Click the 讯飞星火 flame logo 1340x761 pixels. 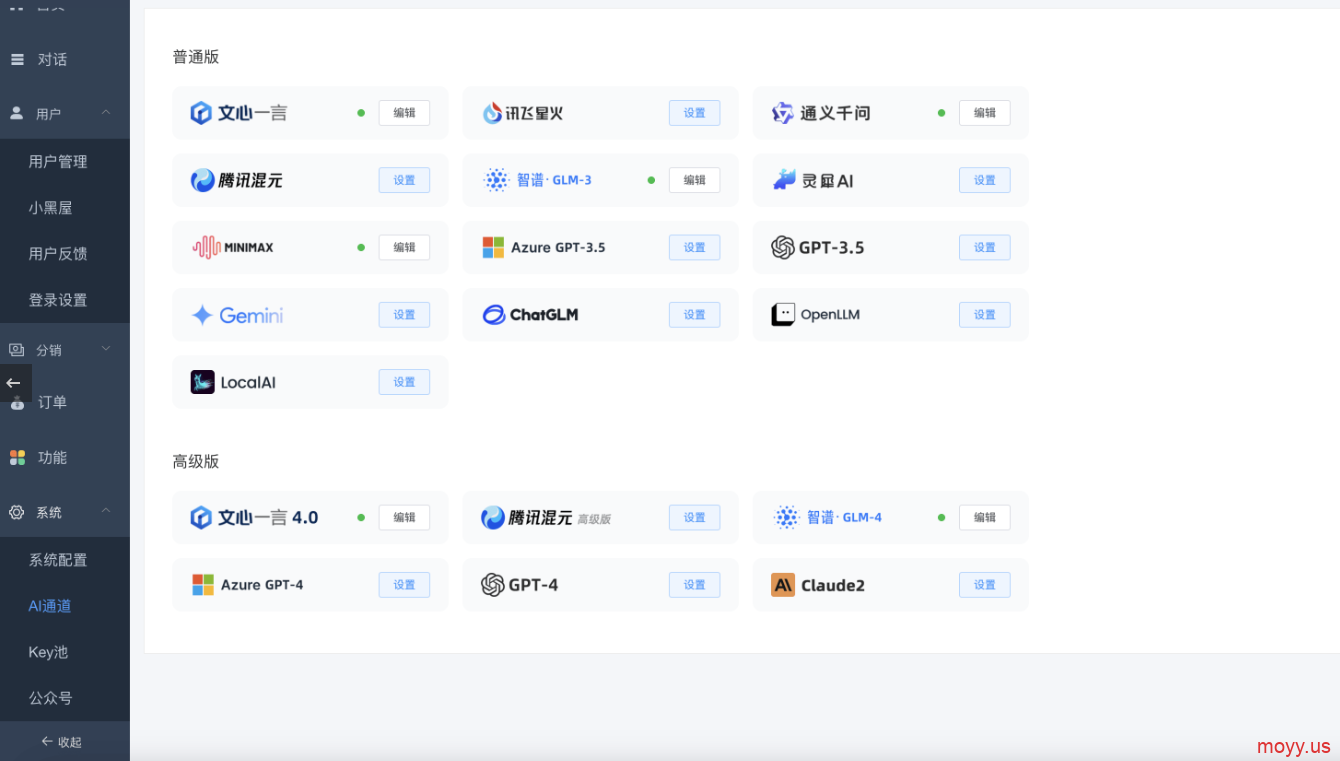tap(492, 113)
